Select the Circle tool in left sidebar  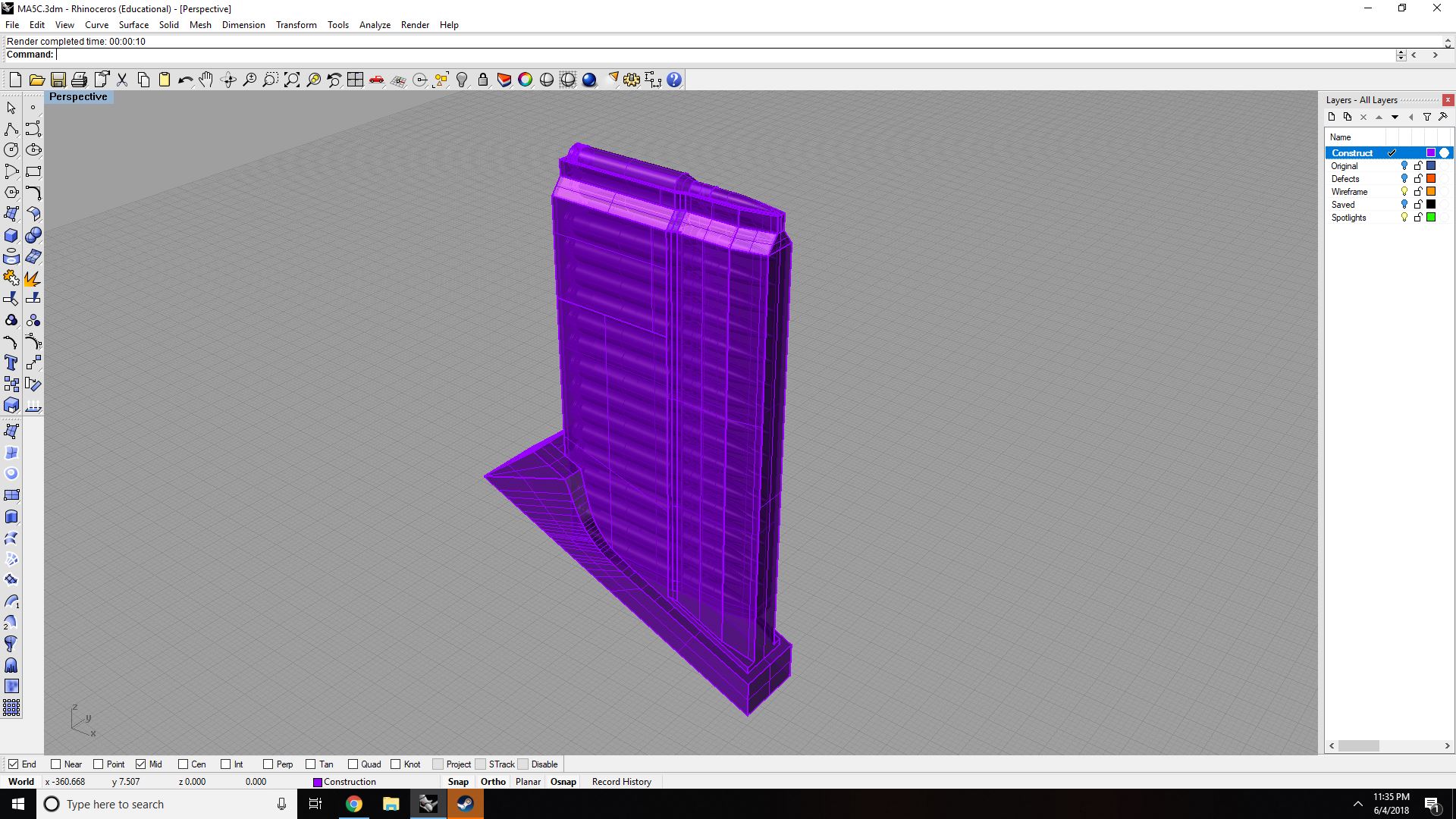pyautogui.click(x=11, y=150)
